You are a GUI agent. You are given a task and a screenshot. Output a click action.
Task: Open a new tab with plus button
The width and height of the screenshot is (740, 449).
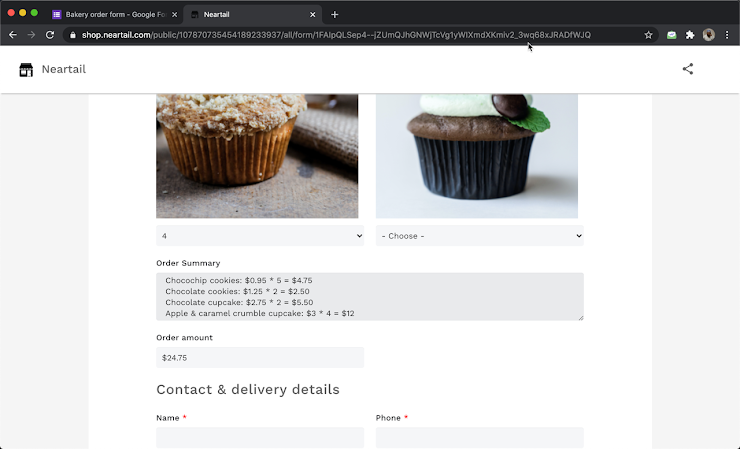click(335, 15)
